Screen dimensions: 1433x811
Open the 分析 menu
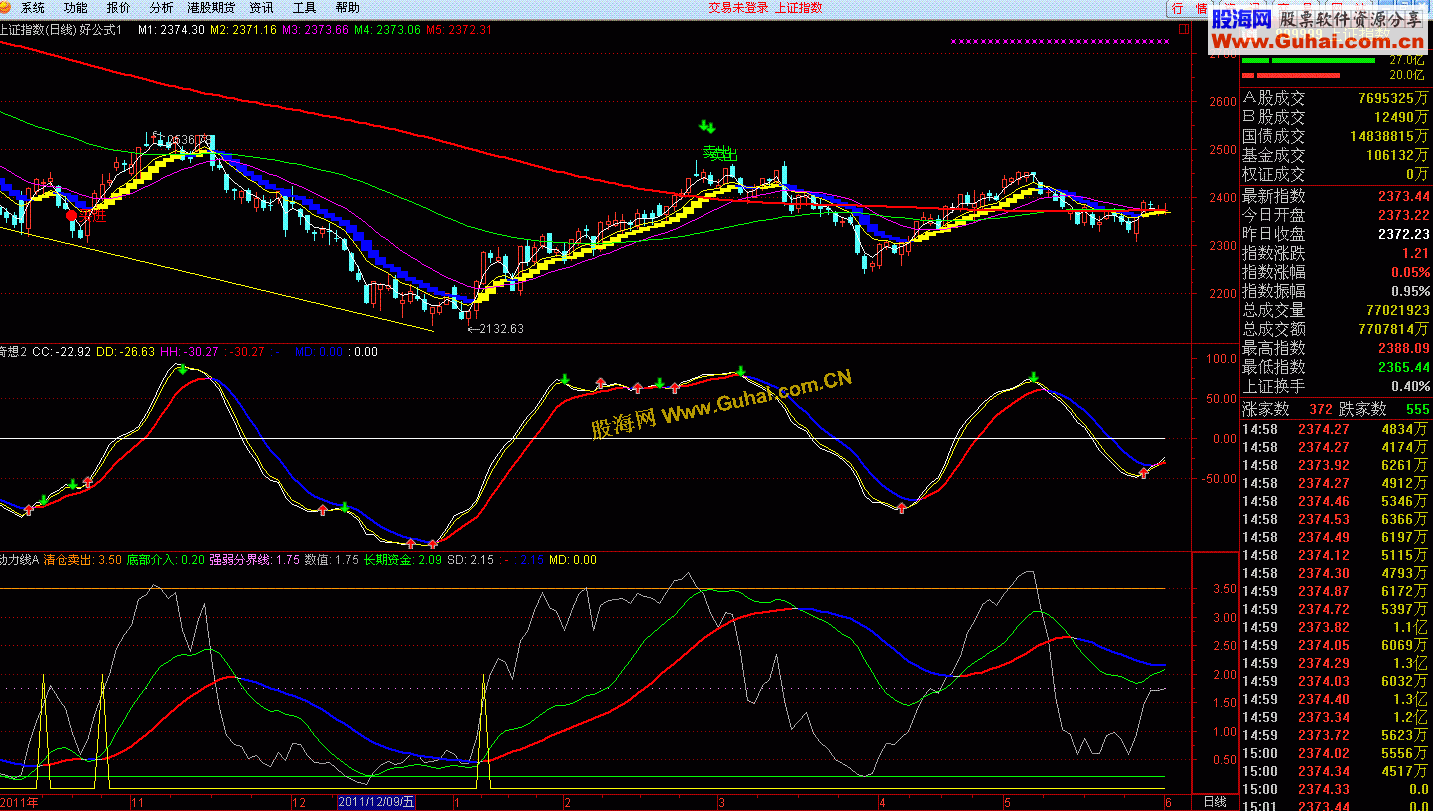pyautogui.click(x=161, y=7)
